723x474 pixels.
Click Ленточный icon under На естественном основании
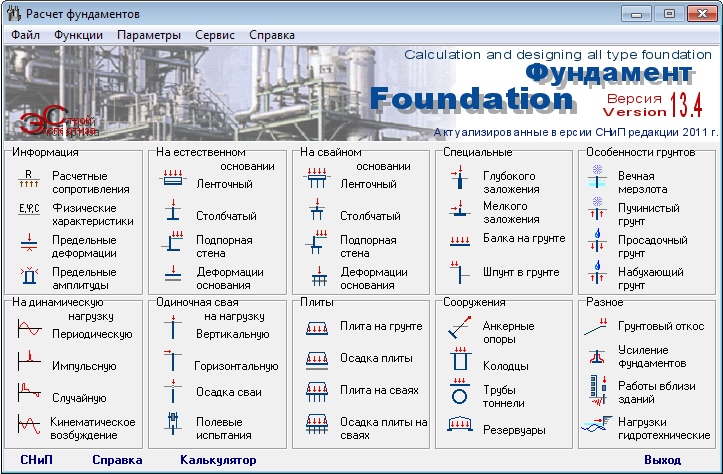pos(173,179)
